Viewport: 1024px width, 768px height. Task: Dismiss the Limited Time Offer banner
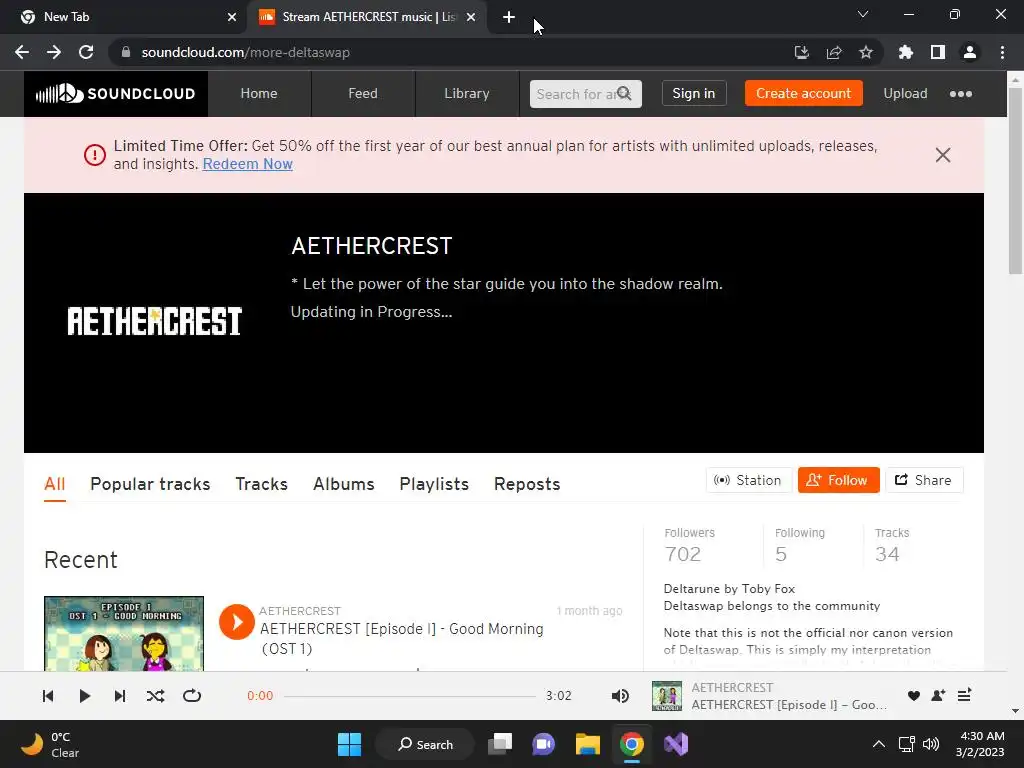coord(943,155)
